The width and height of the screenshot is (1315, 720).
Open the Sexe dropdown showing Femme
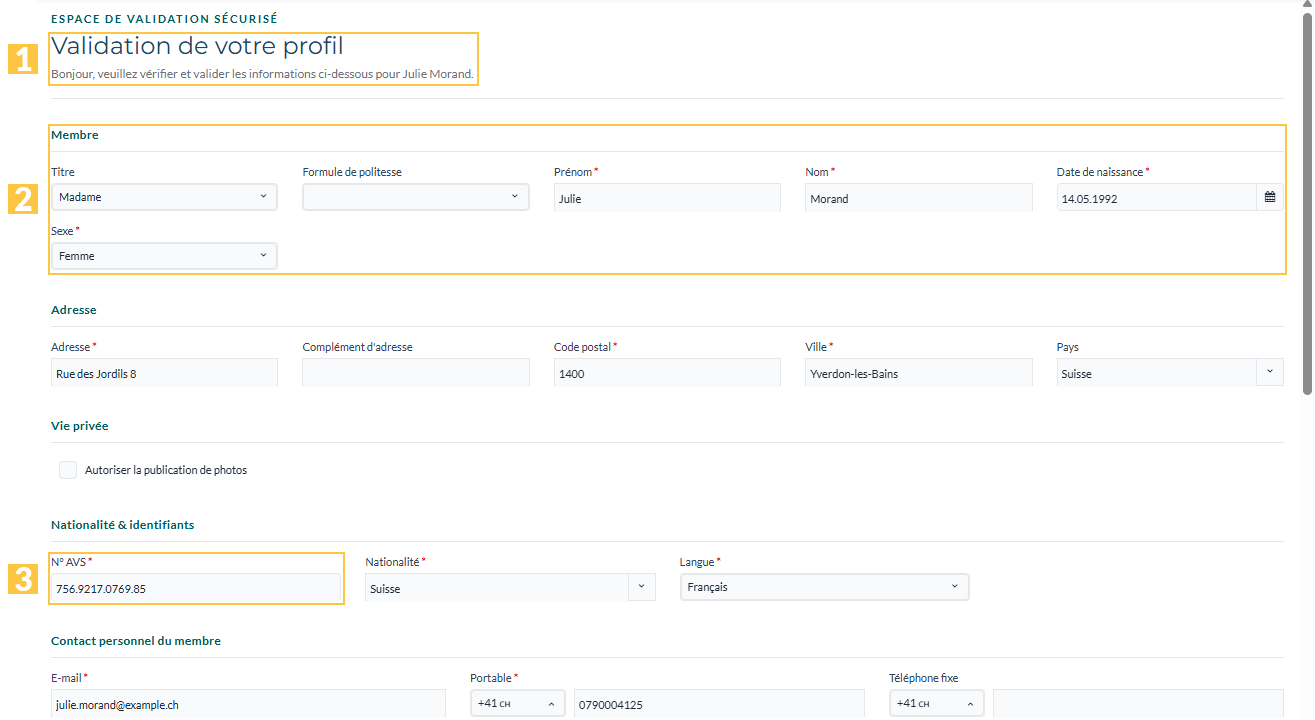click(x=164, y=256)
